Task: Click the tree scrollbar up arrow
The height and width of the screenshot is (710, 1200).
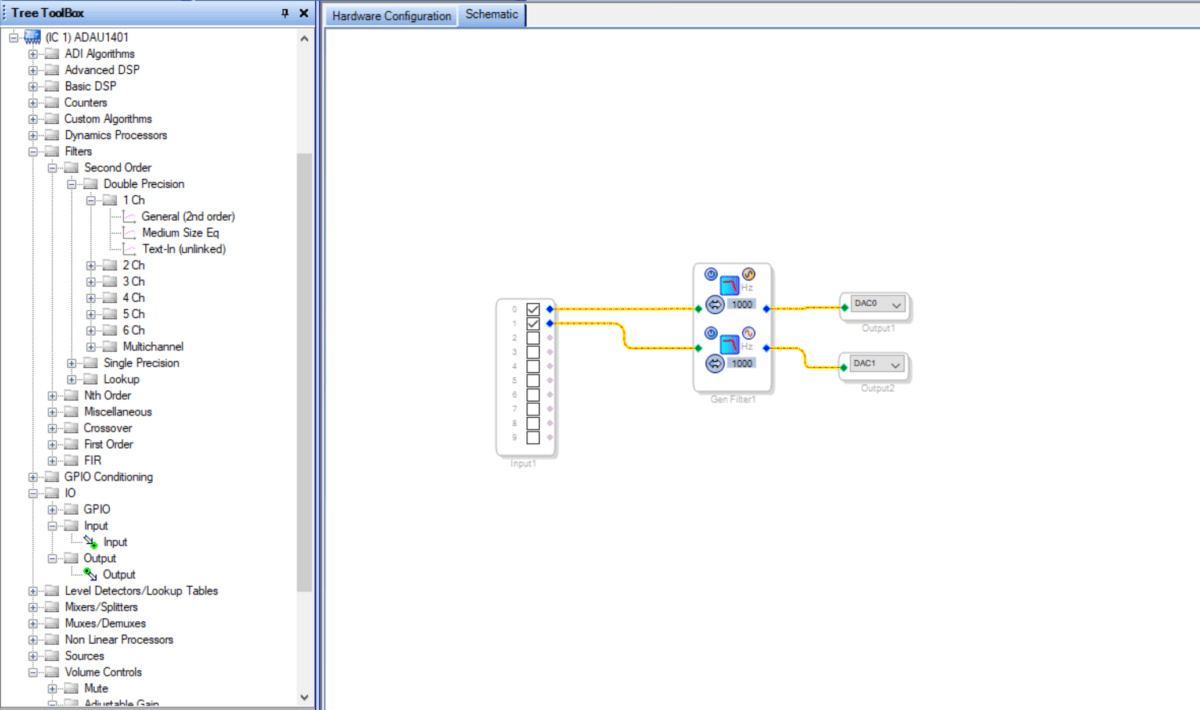Action: point(305,38)
